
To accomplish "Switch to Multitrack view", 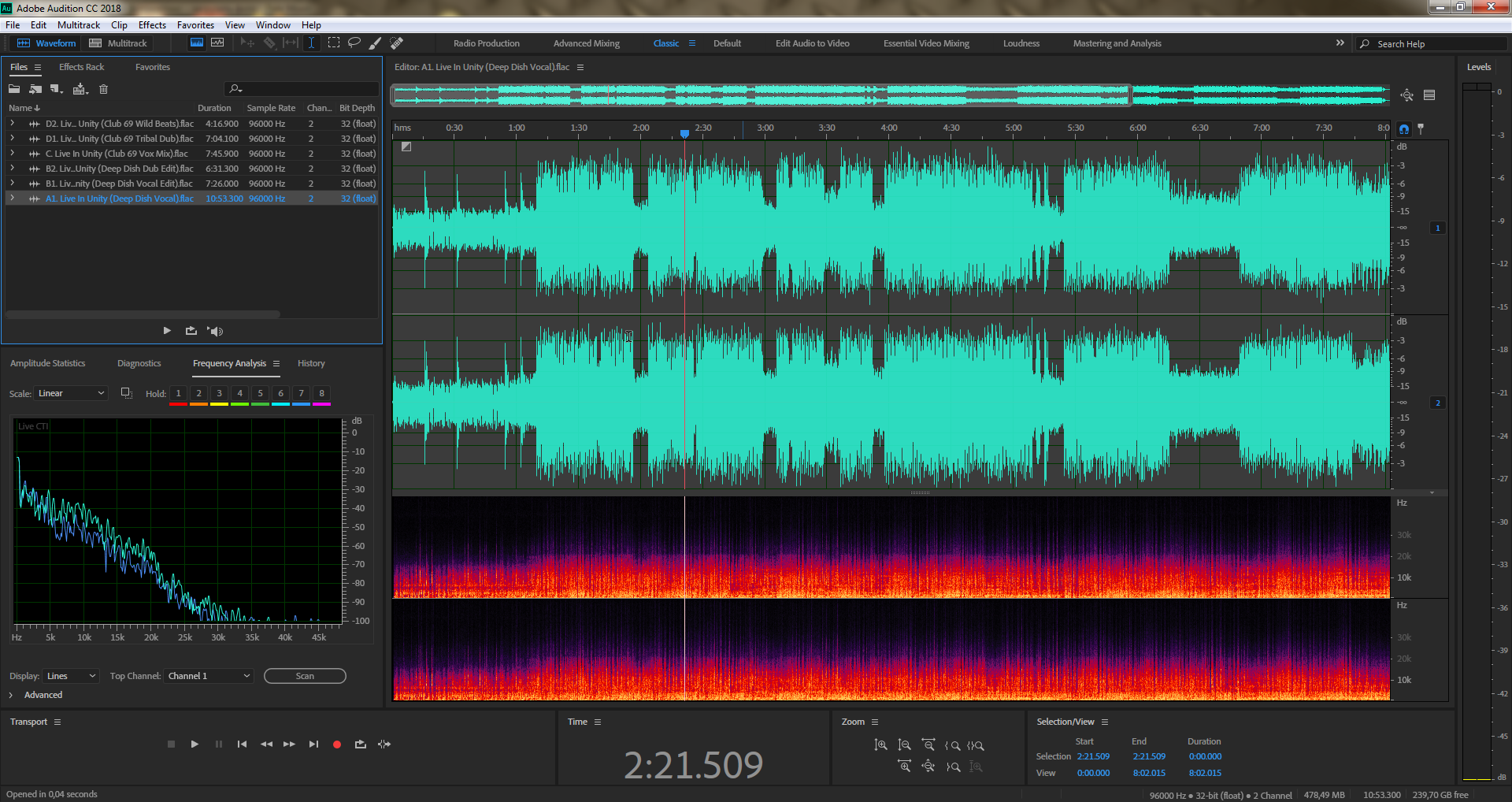I will tap(118, 43).
